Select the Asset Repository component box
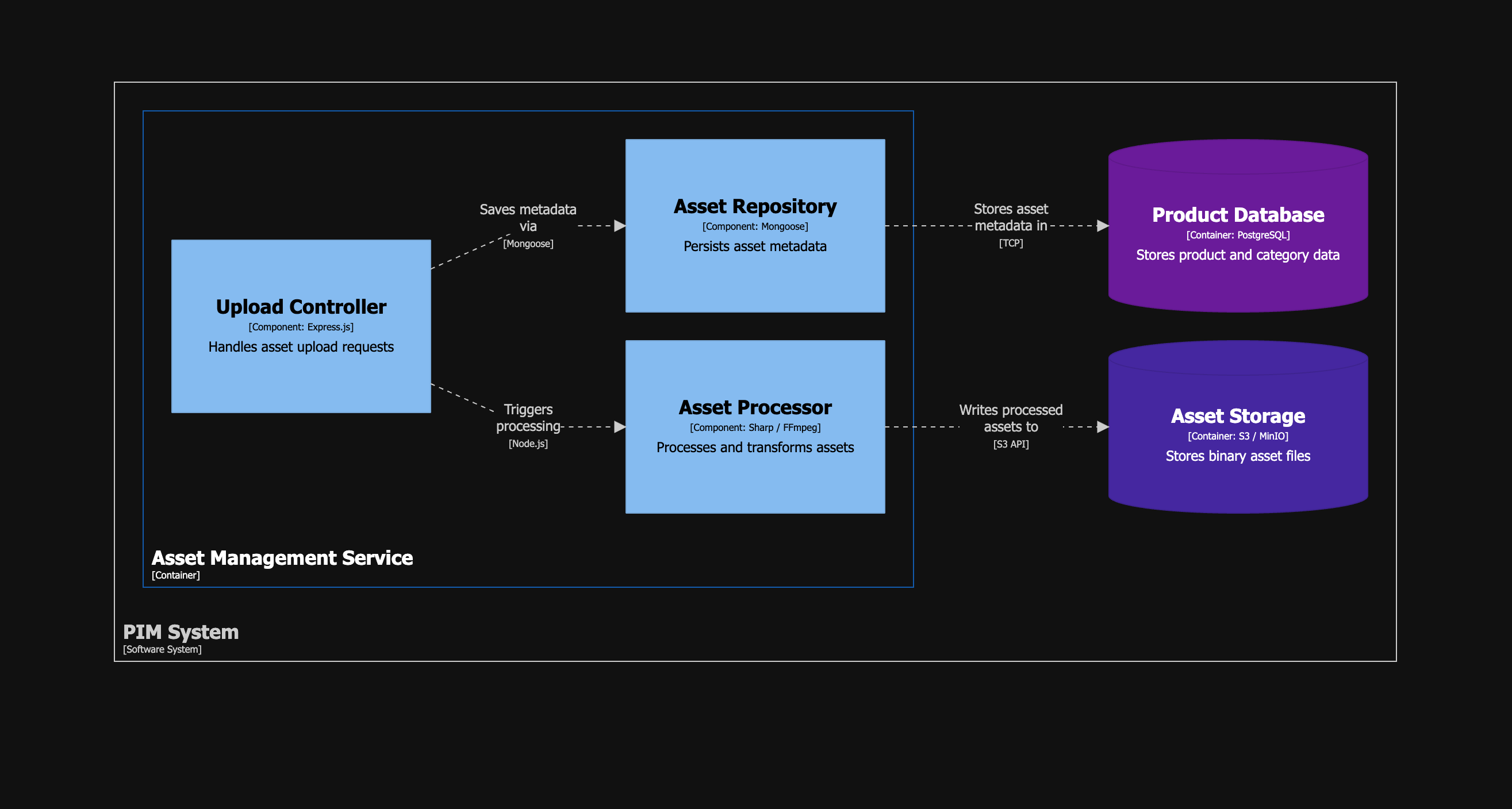1512x809 pixels. (755, 226)
